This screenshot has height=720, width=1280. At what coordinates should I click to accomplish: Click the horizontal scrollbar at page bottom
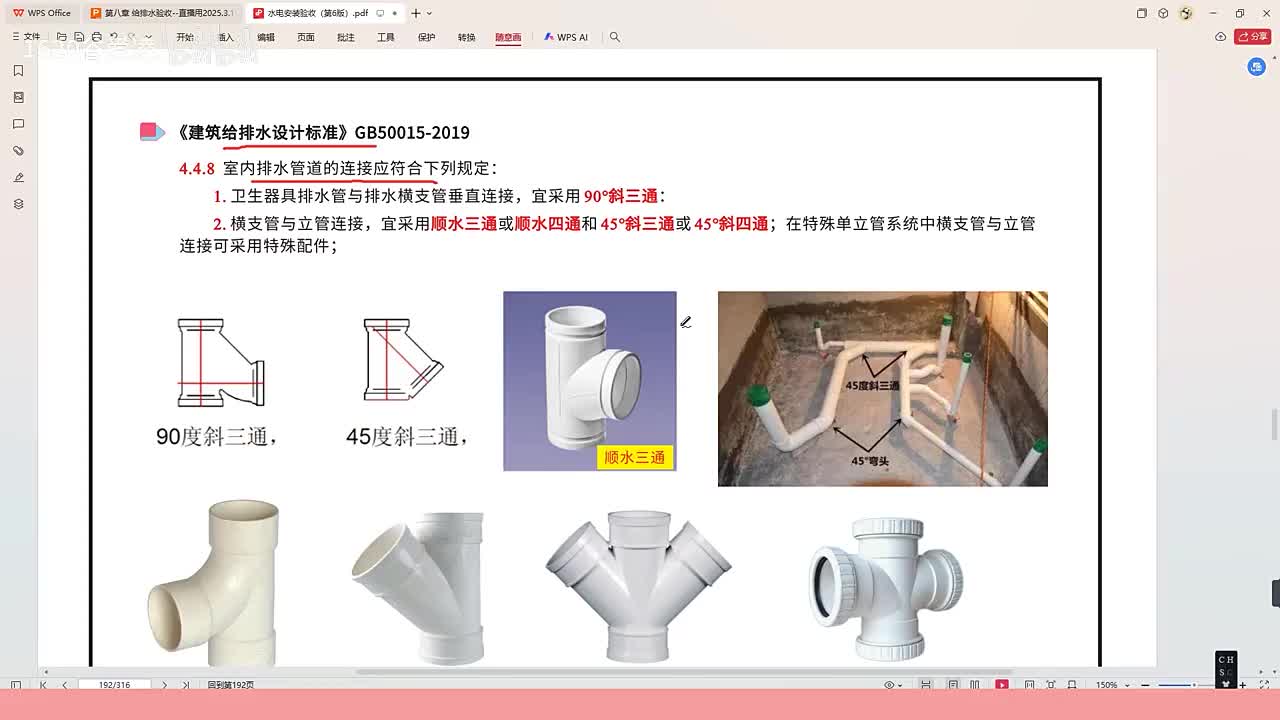click(x=685, y=672)
